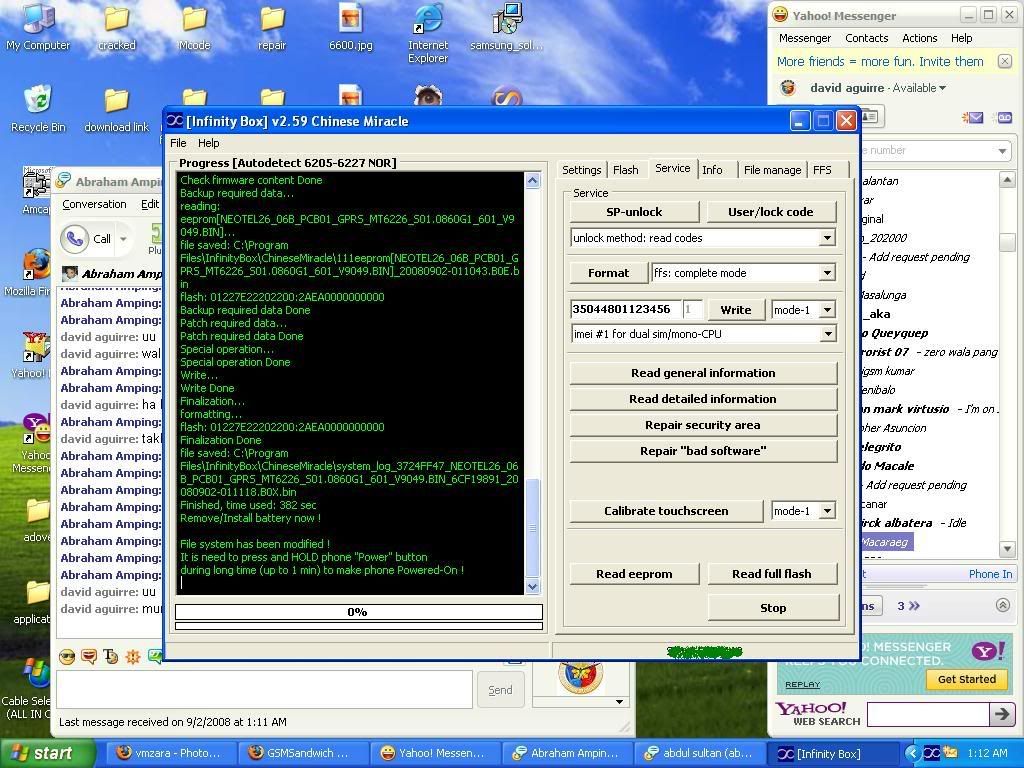Open My Computer desktop icon
The image size is (1024, 768).
coord(38,26)
